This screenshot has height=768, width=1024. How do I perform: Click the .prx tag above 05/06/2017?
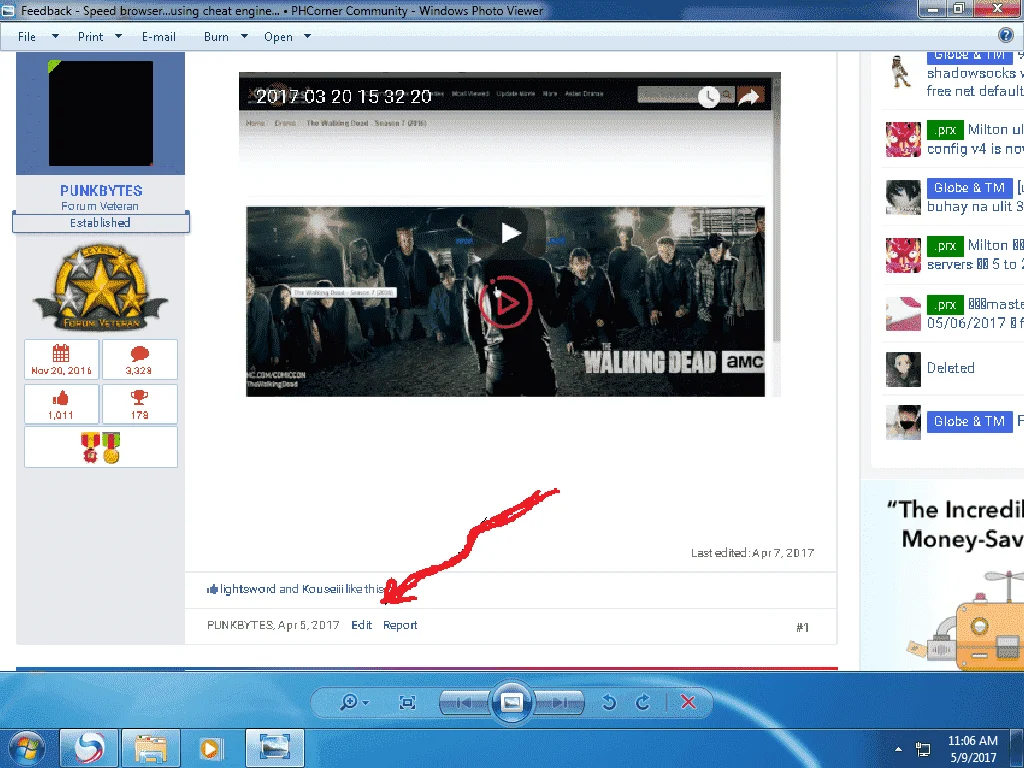tap(945, 305)
